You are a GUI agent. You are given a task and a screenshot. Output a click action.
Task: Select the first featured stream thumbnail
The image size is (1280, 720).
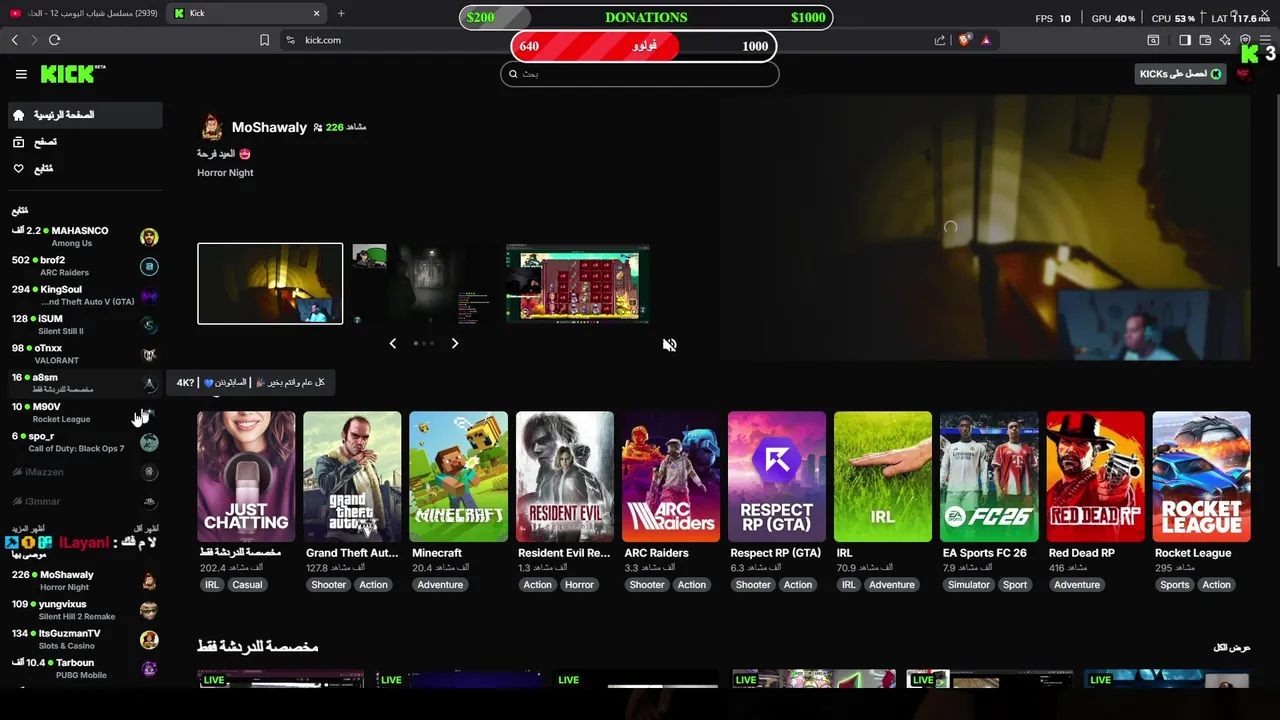pyautogui.click(x=270, y=284)
